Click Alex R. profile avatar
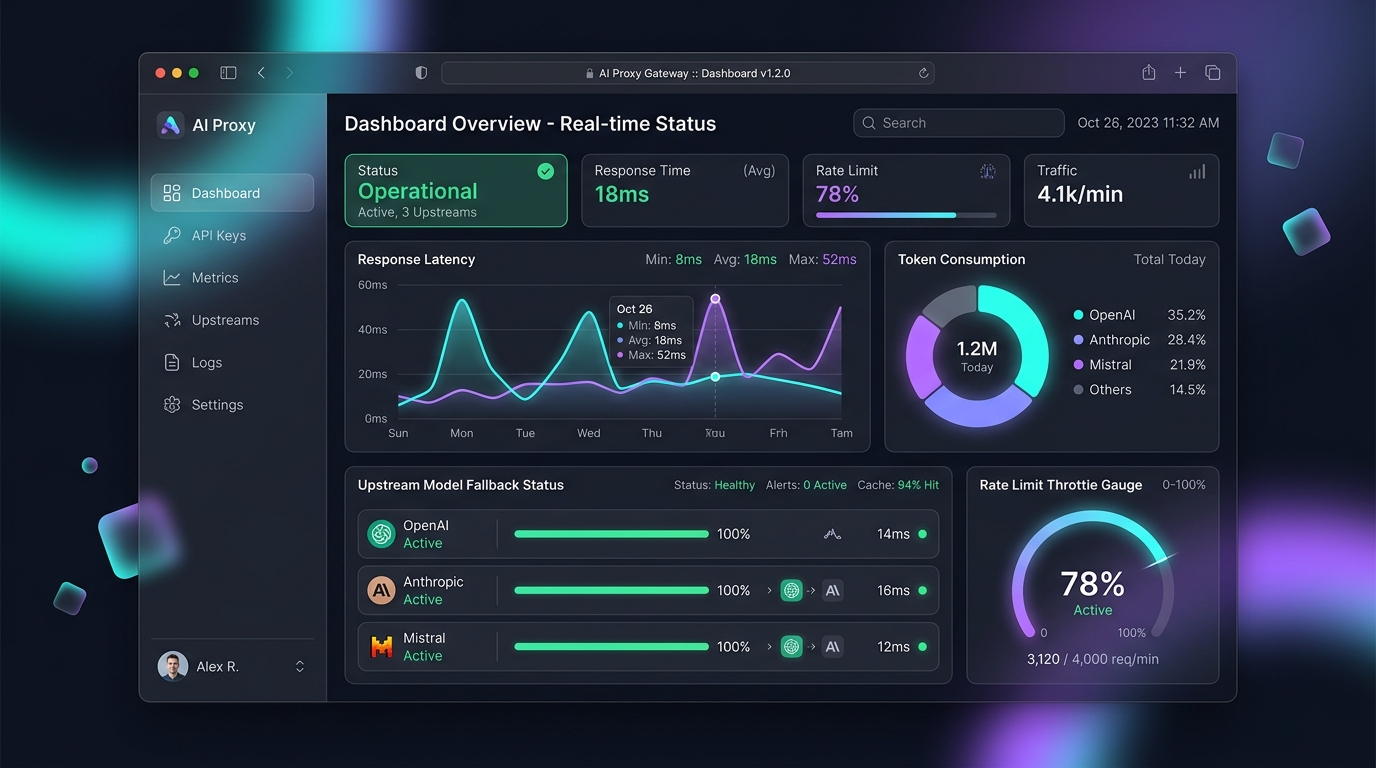The image size is (1376, 768). [173, 666]
